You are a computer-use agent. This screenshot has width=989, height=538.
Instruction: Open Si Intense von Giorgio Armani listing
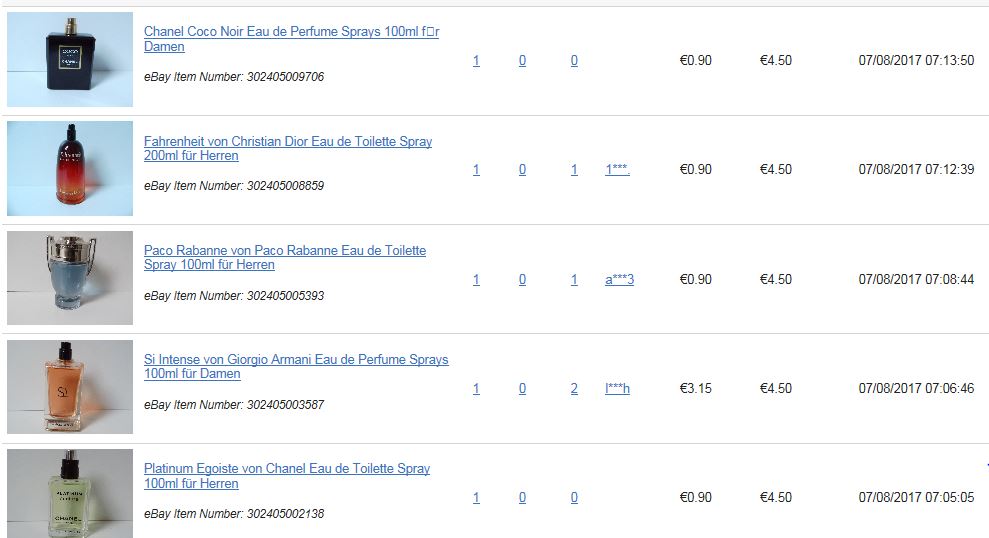point(296,366)
